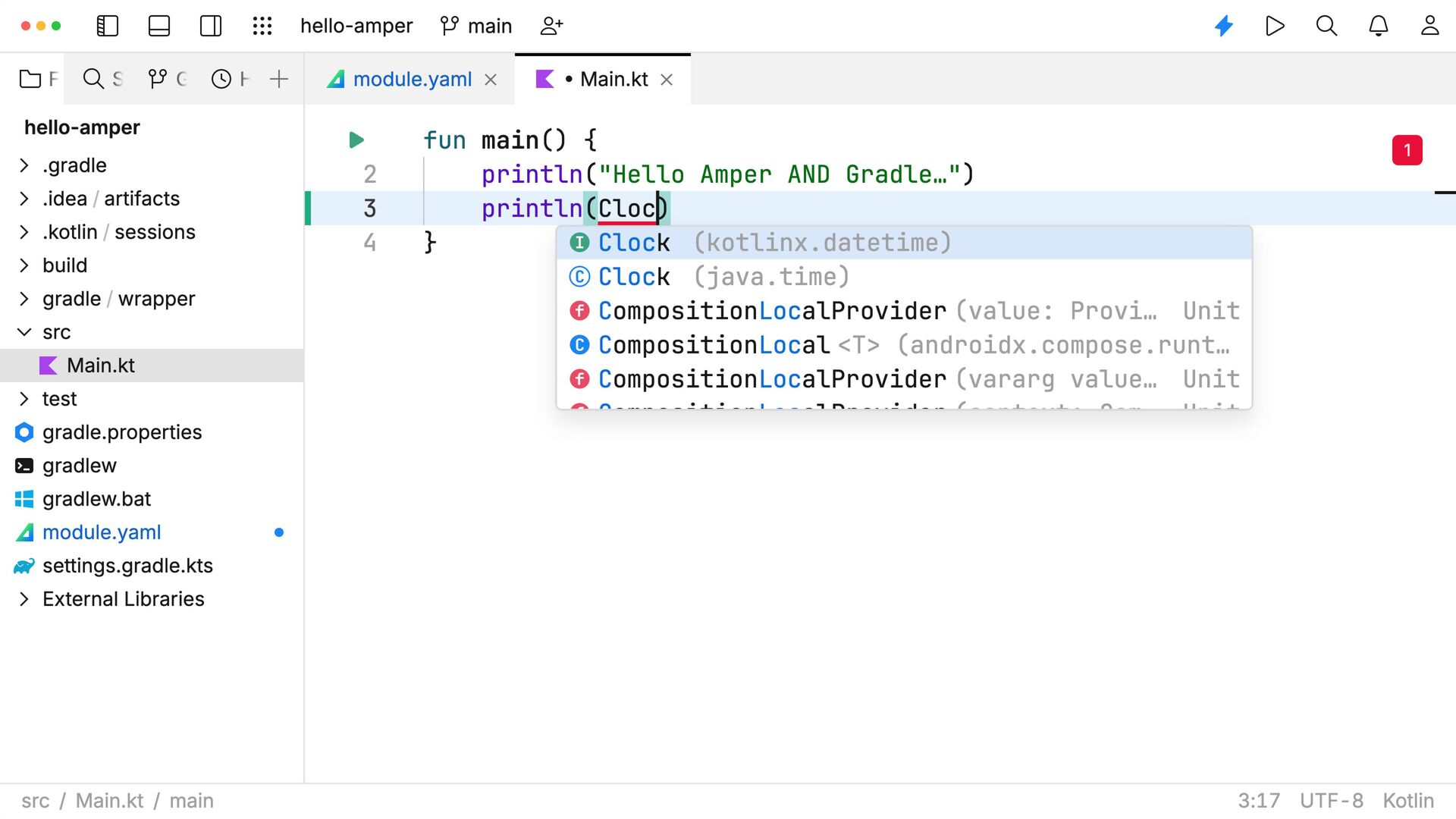Screen dimensions: 1456x819
Task: Click the gutter run arrow beside main()
Action: point(356,140)
